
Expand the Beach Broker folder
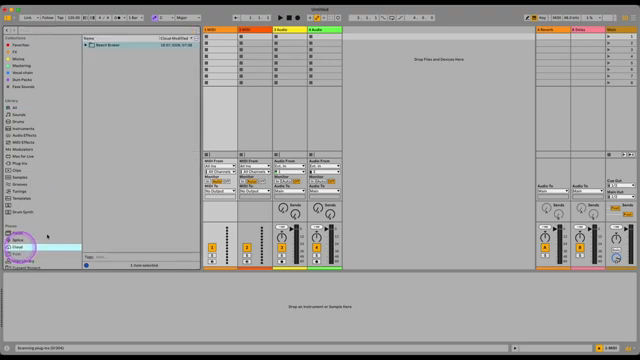86,45
